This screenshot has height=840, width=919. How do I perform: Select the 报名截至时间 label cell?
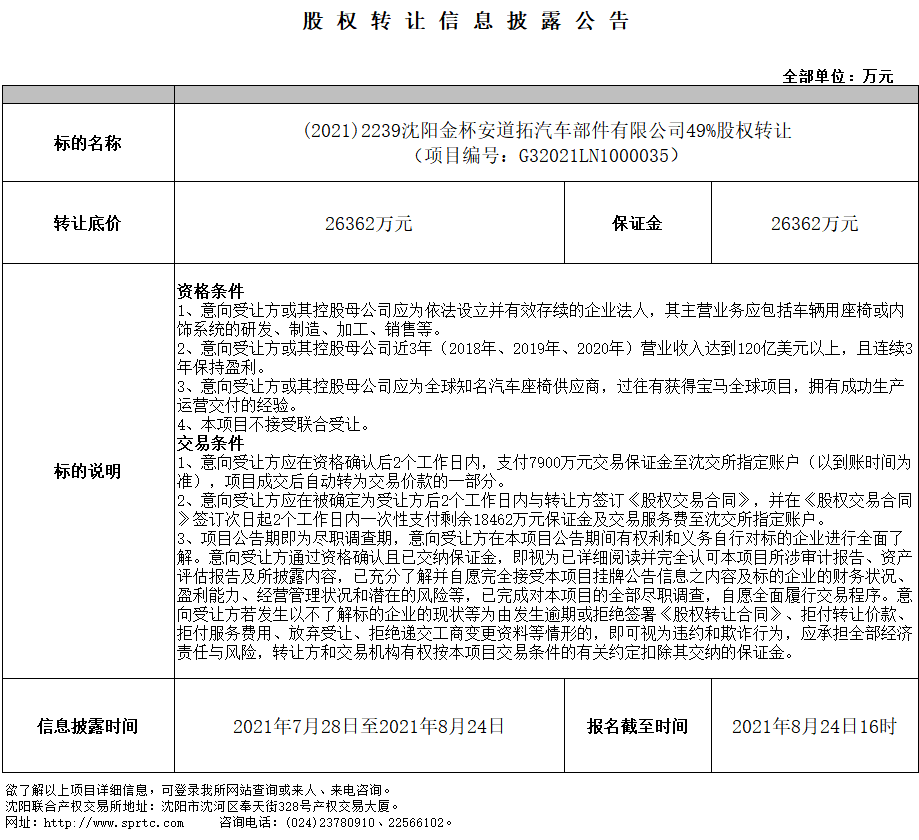[x=637, y=726]
